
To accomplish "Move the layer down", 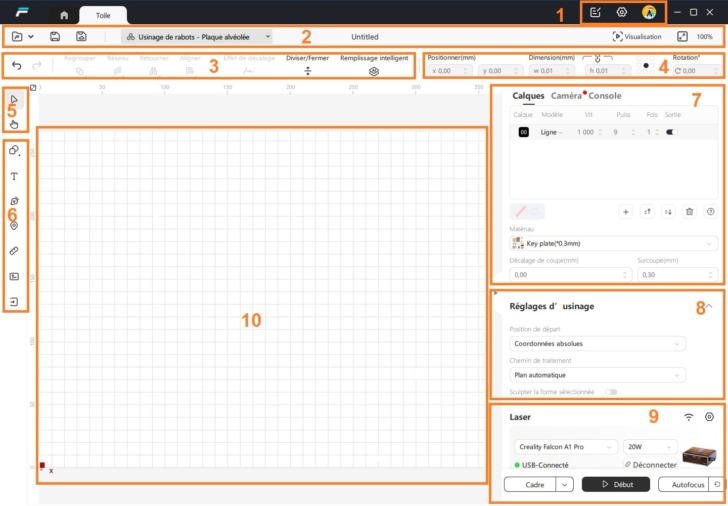I will (668, 212).
